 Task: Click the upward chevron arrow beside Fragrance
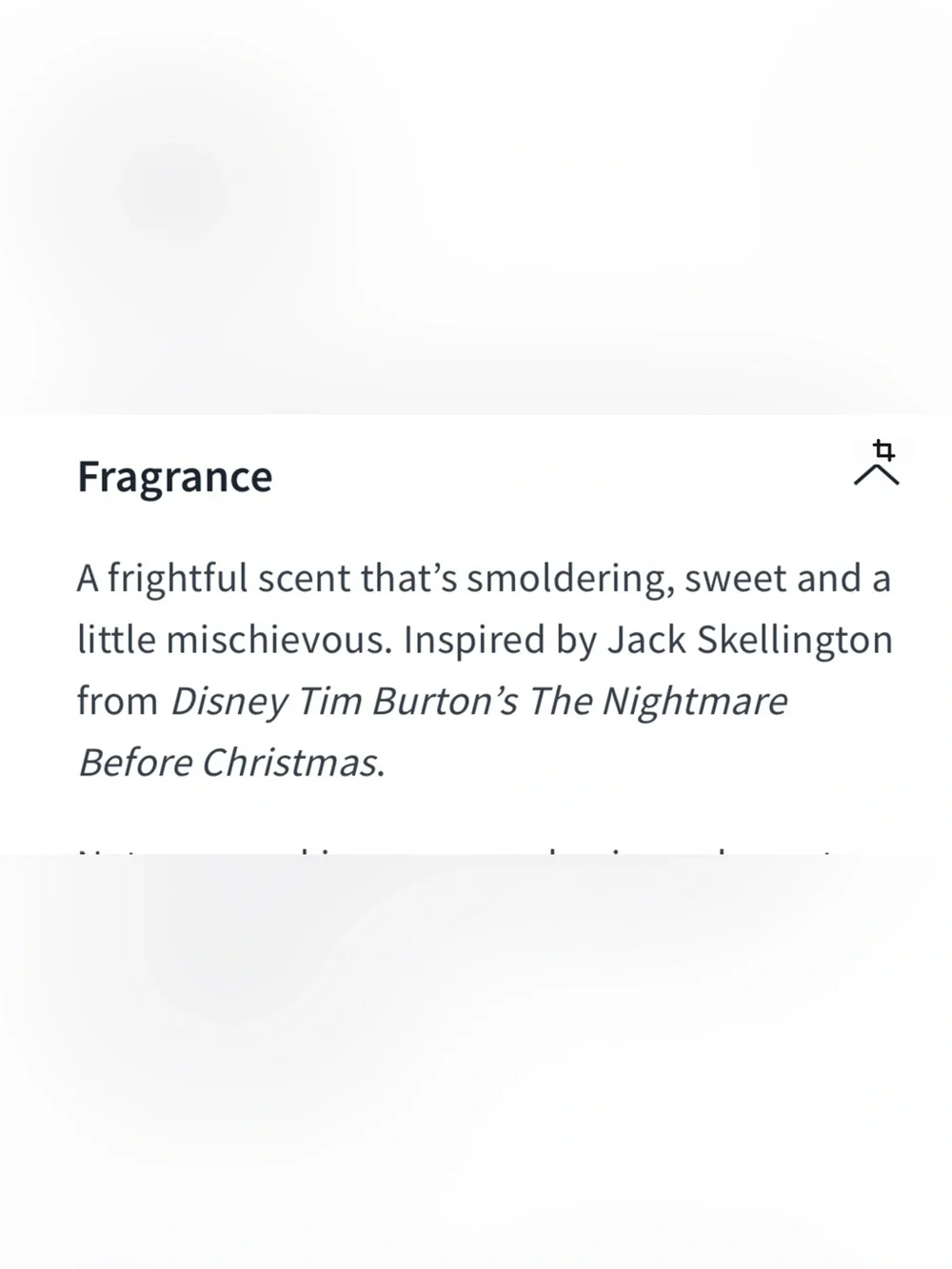(877, 475)
